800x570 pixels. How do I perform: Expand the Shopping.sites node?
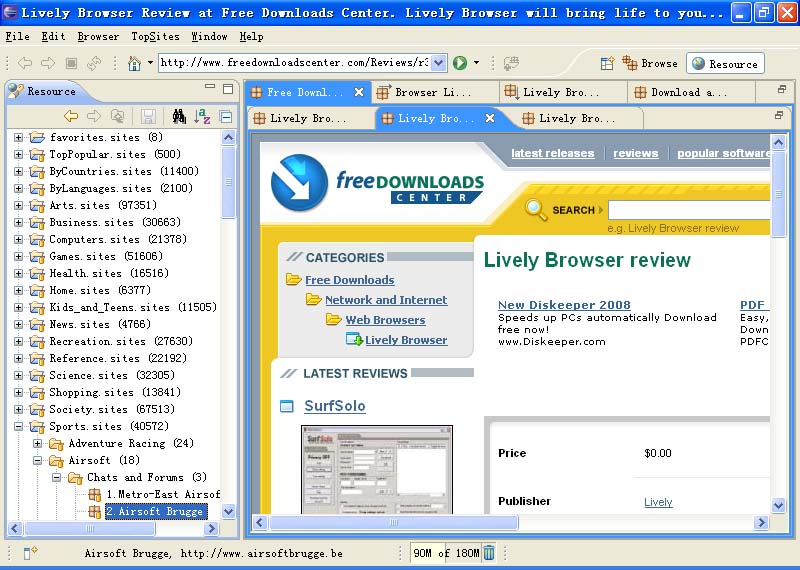click(18, 392)
